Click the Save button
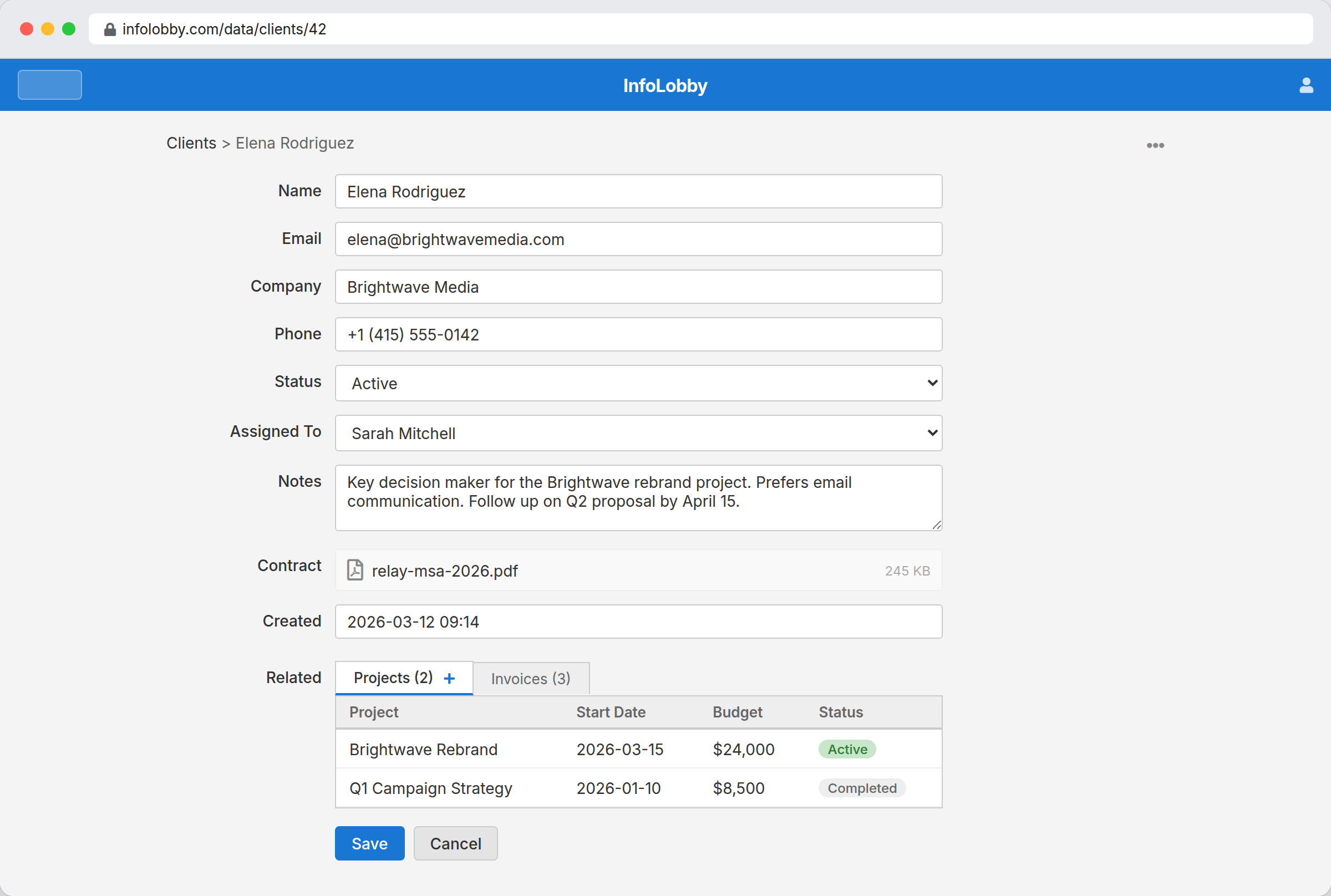Screen dimensions: 1331x896 pyautogui.click(x=369, y=843)
